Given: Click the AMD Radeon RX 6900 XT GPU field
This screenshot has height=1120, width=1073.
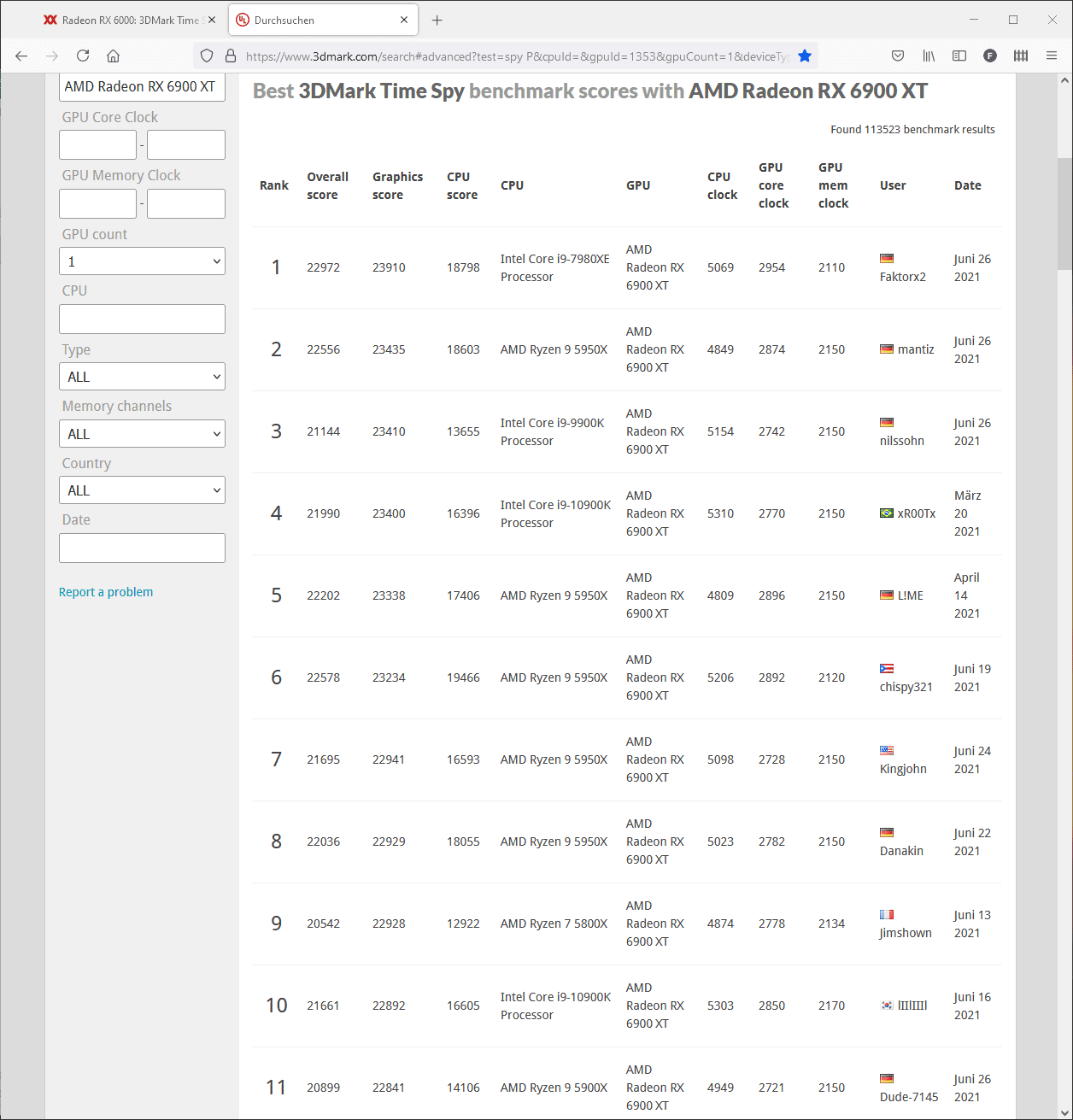Looking at the screenshot, I should tap(142, 86).
